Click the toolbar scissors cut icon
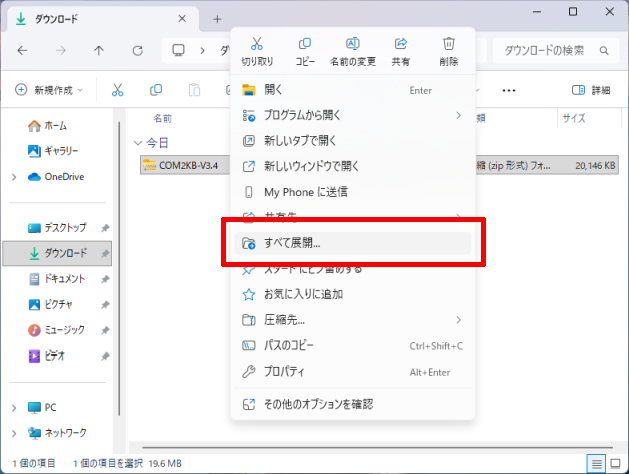Viewport: 629px width, 474px height. click(117, 90)
